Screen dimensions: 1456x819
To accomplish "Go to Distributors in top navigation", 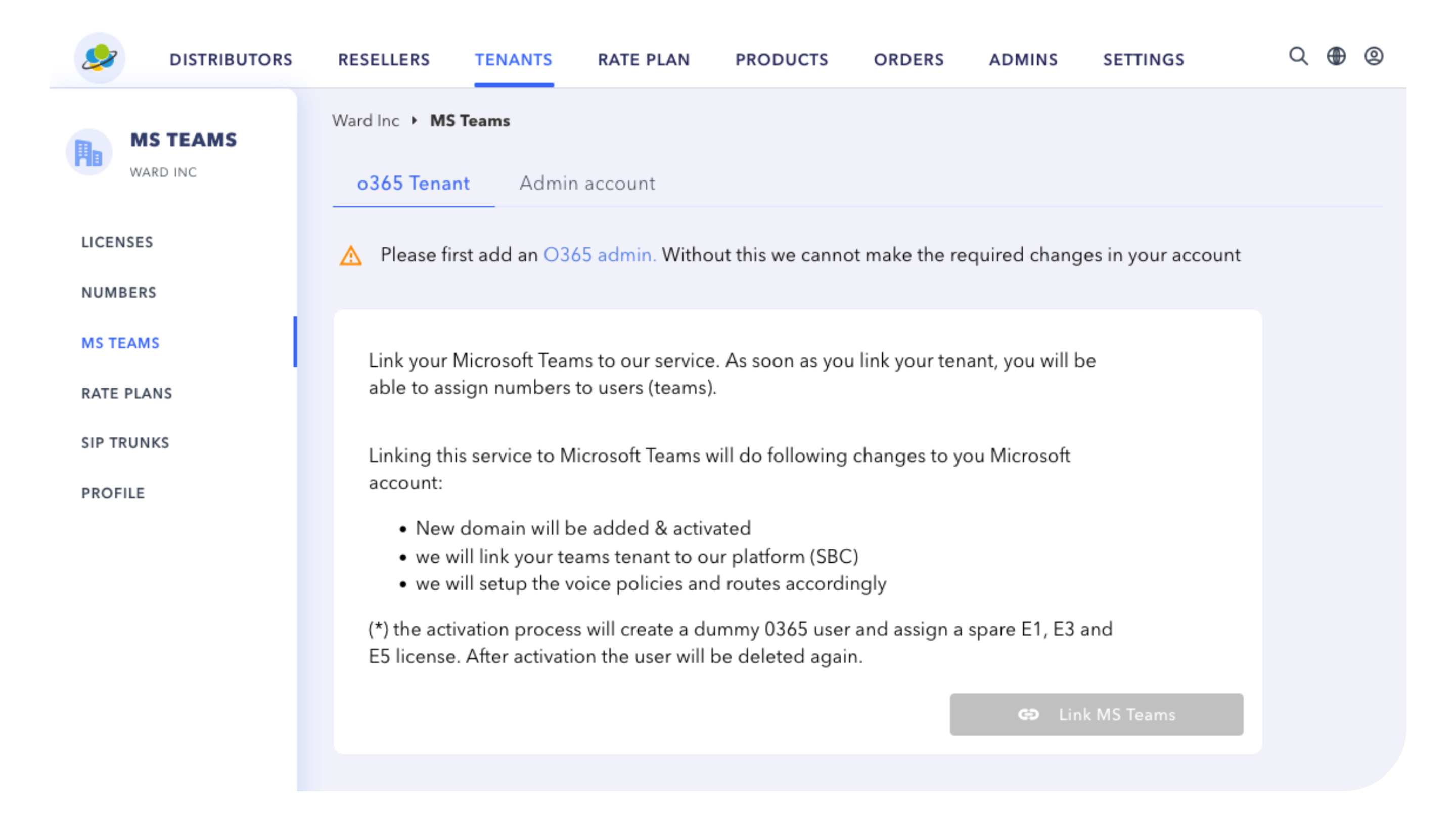I will tap(231, 59).
